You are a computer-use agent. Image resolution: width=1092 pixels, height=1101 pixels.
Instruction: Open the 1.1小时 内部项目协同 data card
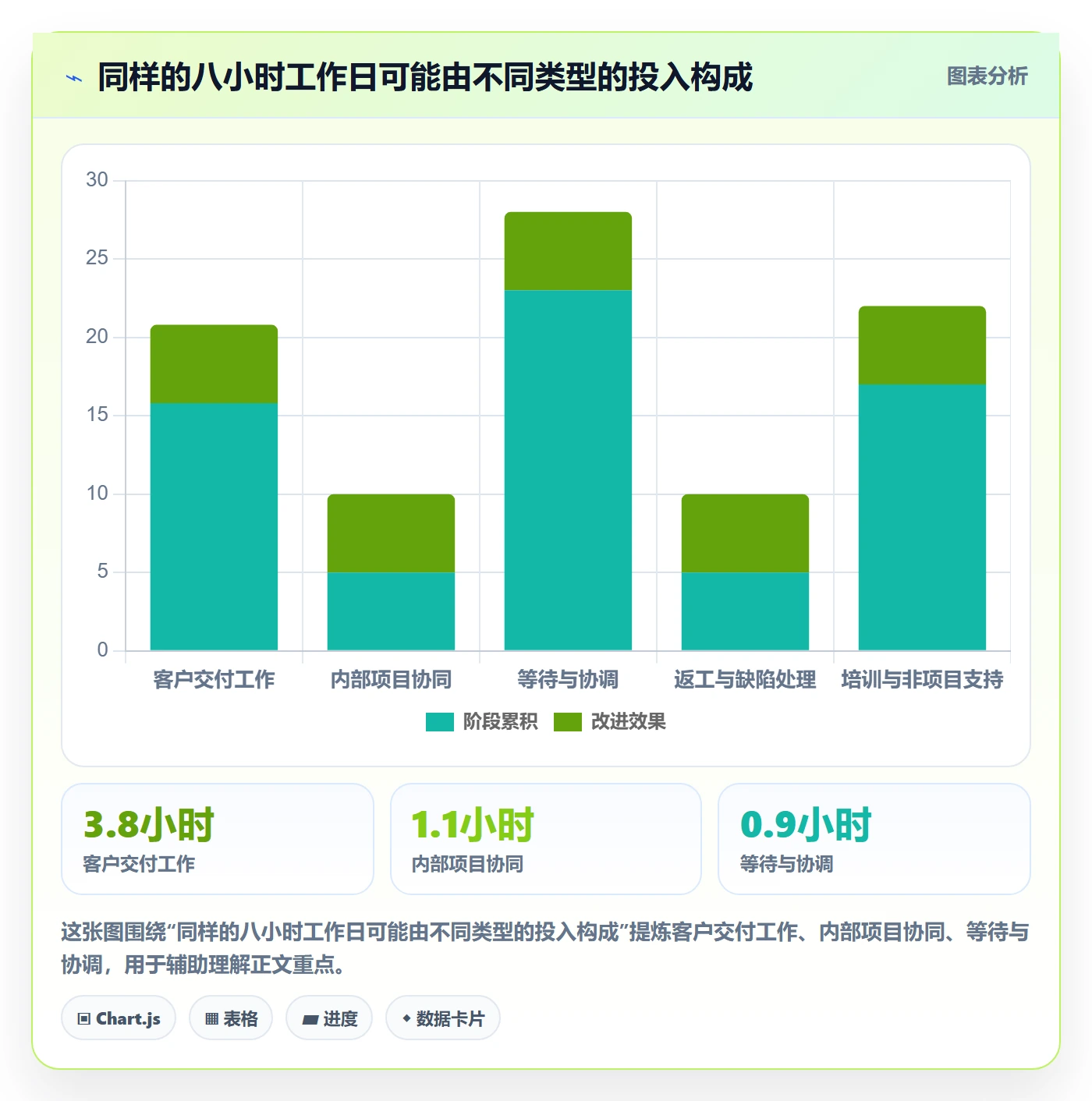tap(546, 839)
